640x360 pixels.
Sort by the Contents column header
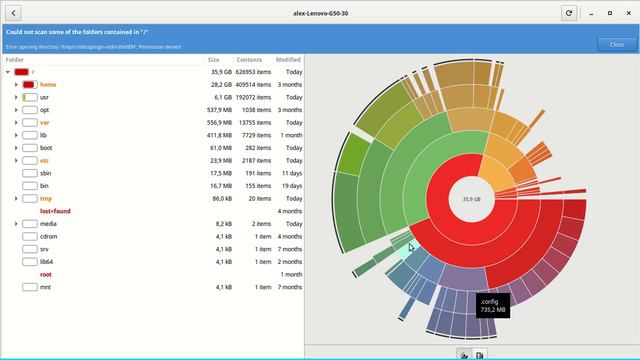tap(249, 60)
